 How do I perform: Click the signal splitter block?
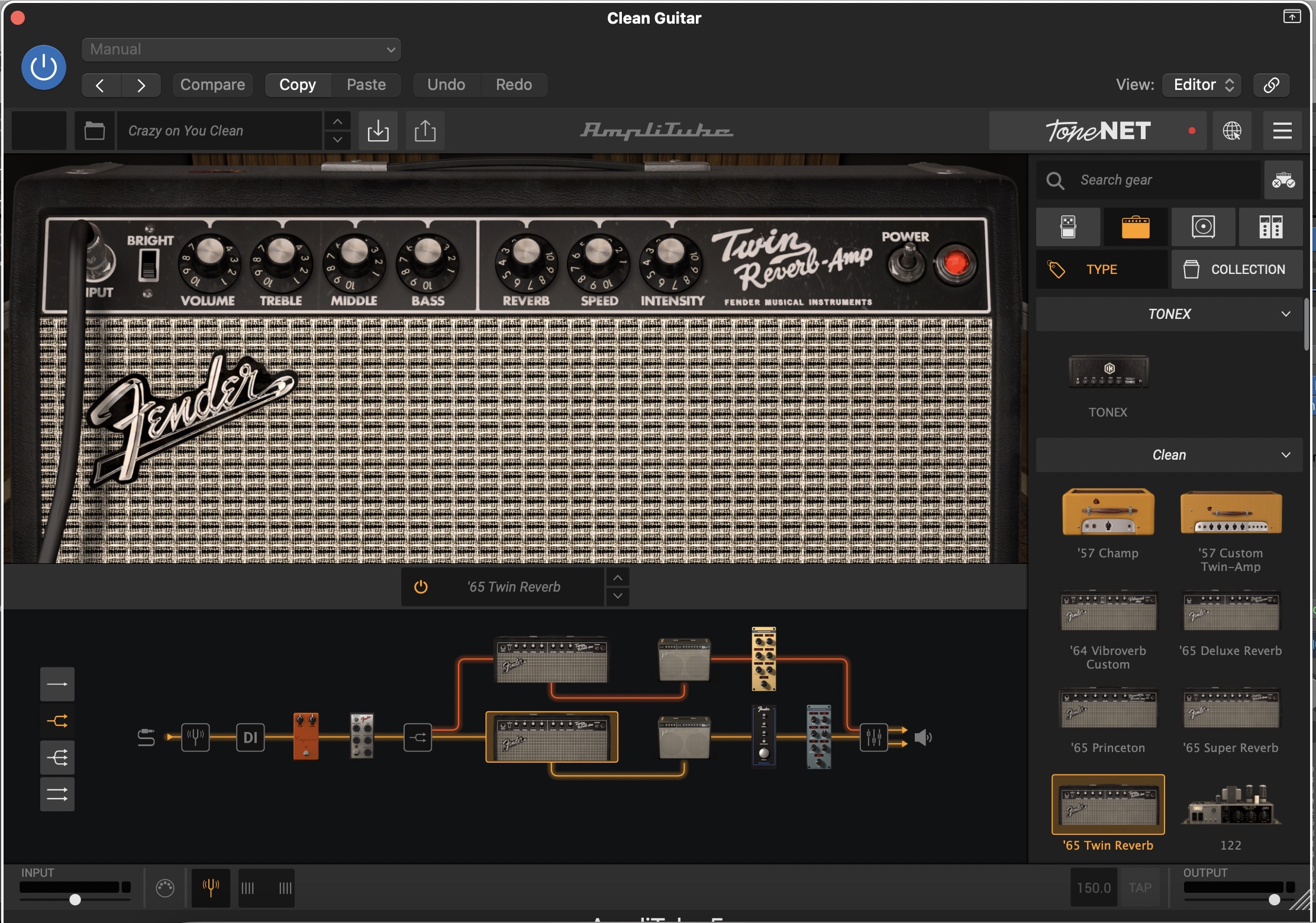click(418, 737)
